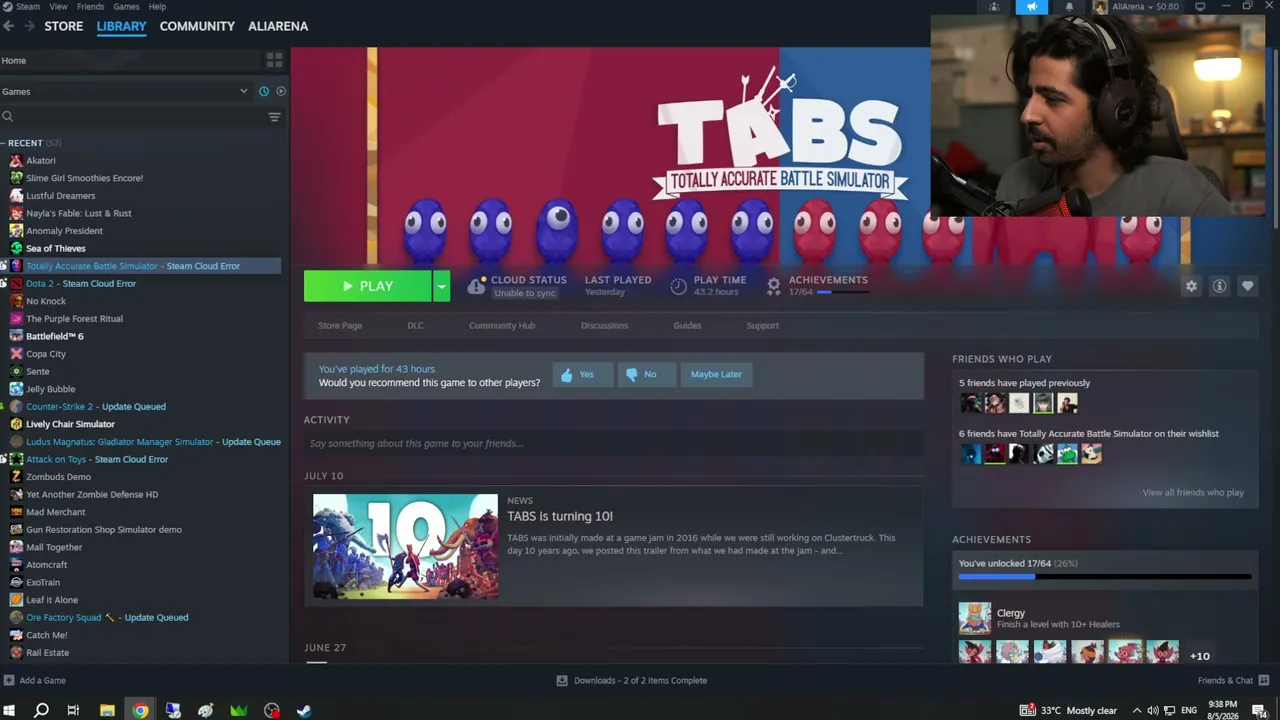
Task: Open the Guides link
Action: (x=687, y=325)
